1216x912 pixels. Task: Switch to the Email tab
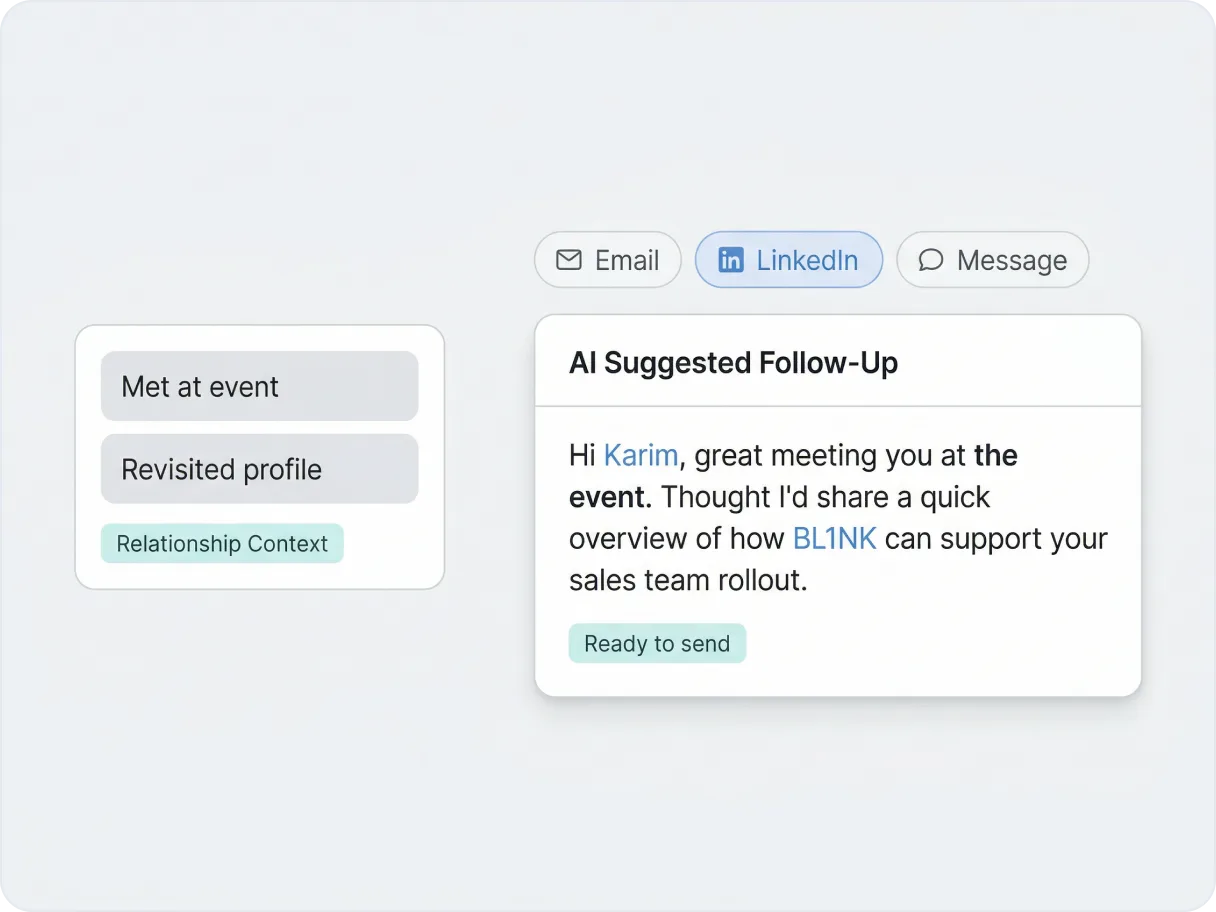coord(607,260)
